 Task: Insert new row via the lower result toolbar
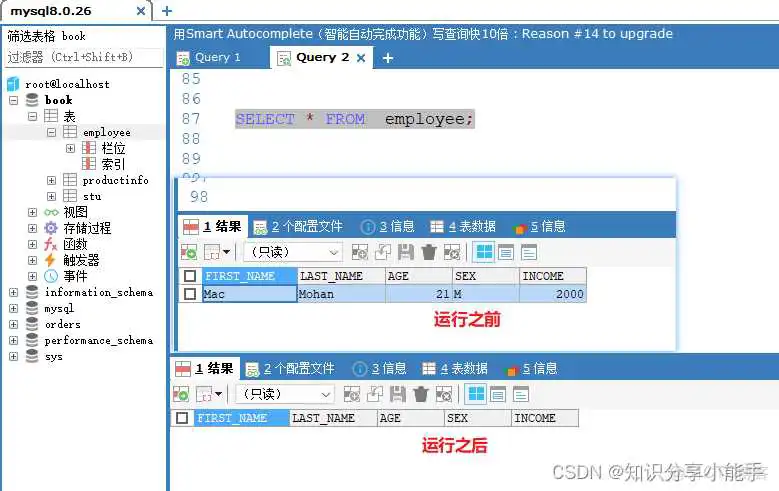352,395
